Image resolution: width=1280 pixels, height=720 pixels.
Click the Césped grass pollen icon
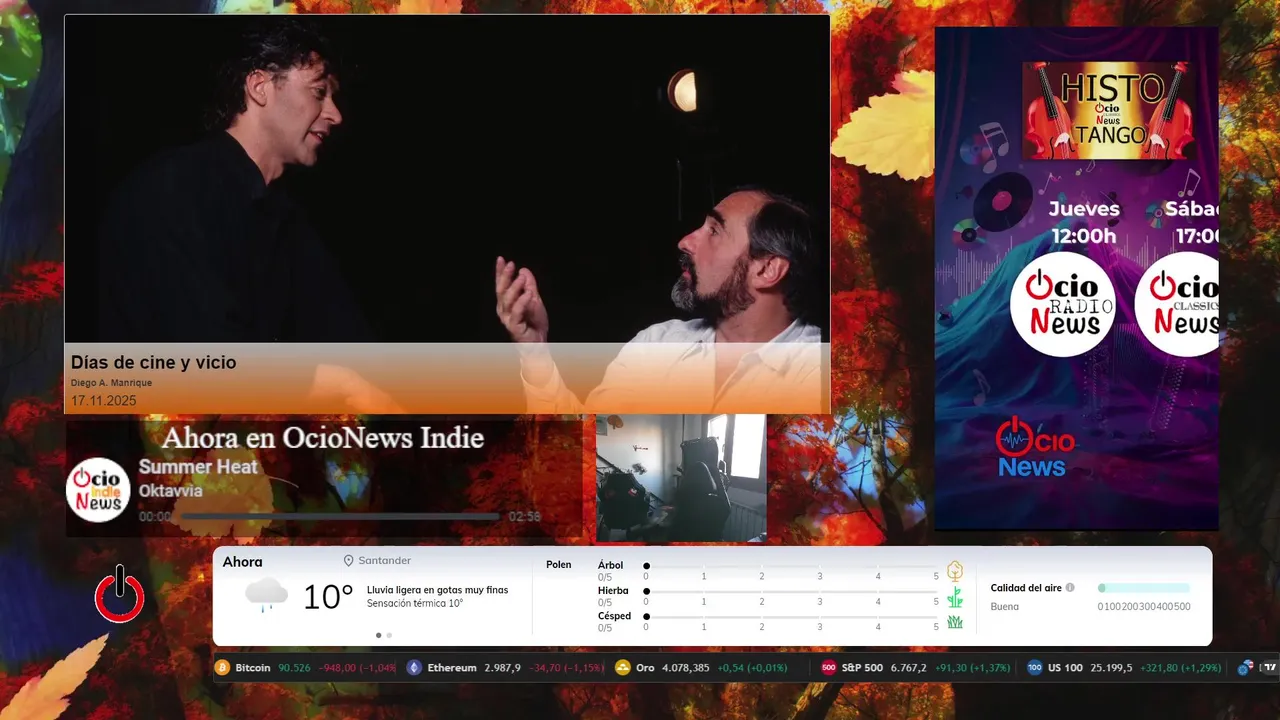[955, 622]
